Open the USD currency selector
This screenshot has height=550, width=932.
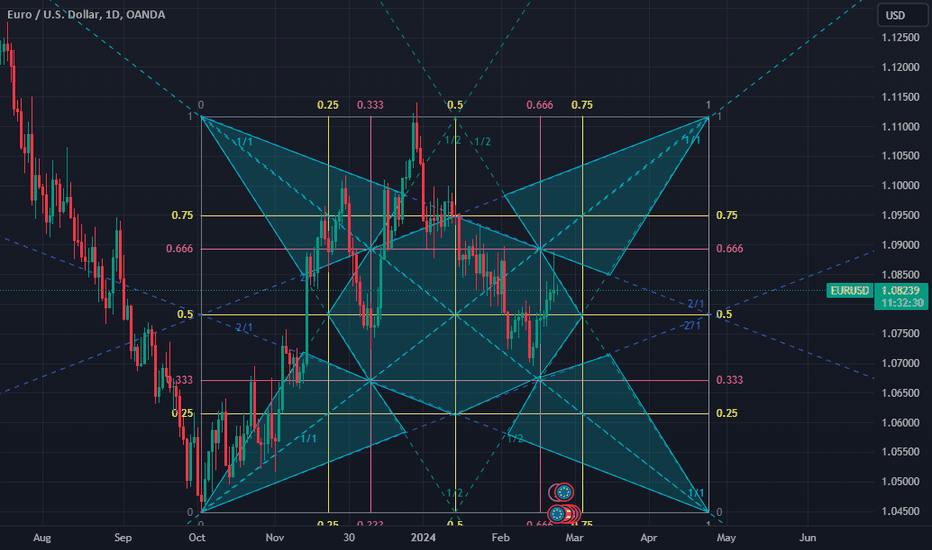coord(902,15)
